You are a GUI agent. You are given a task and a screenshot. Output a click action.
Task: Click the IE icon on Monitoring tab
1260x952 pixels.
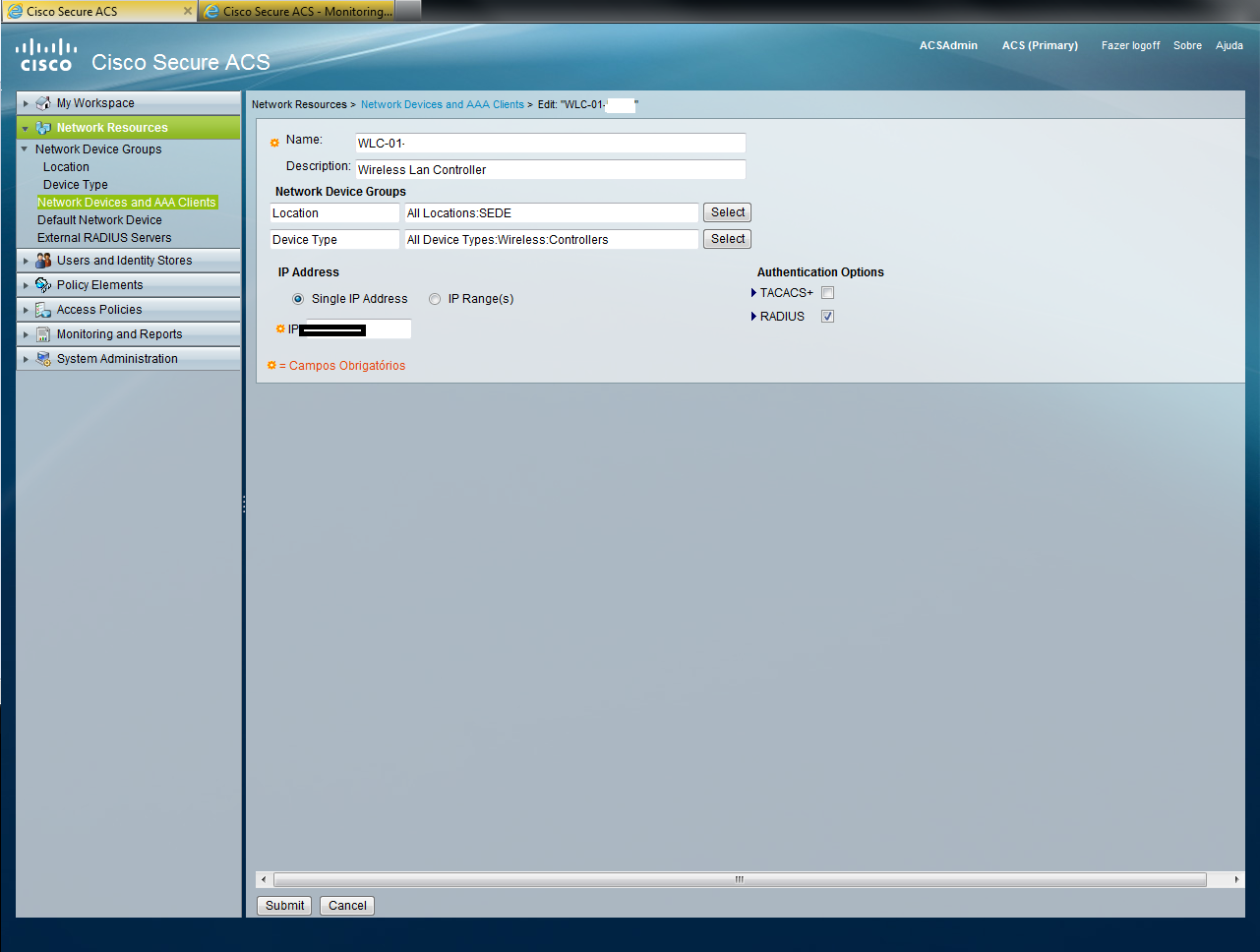pyautogui.click(x=211, y=11)
